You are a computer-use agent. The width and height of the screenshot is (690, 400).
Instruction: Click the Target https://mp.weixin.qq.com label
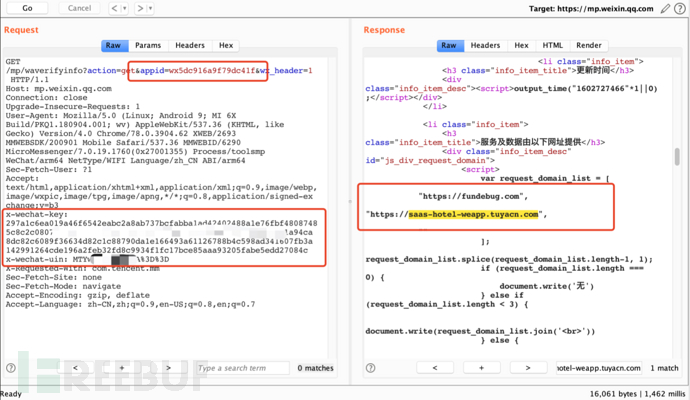(x=591, y=8)
